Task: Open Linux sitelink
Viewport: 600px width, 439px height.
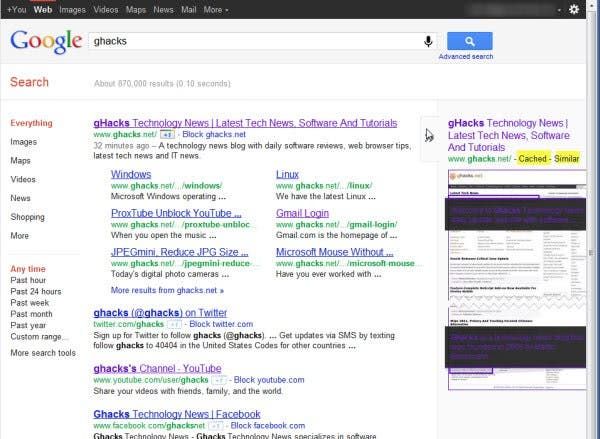Action: 287,175
